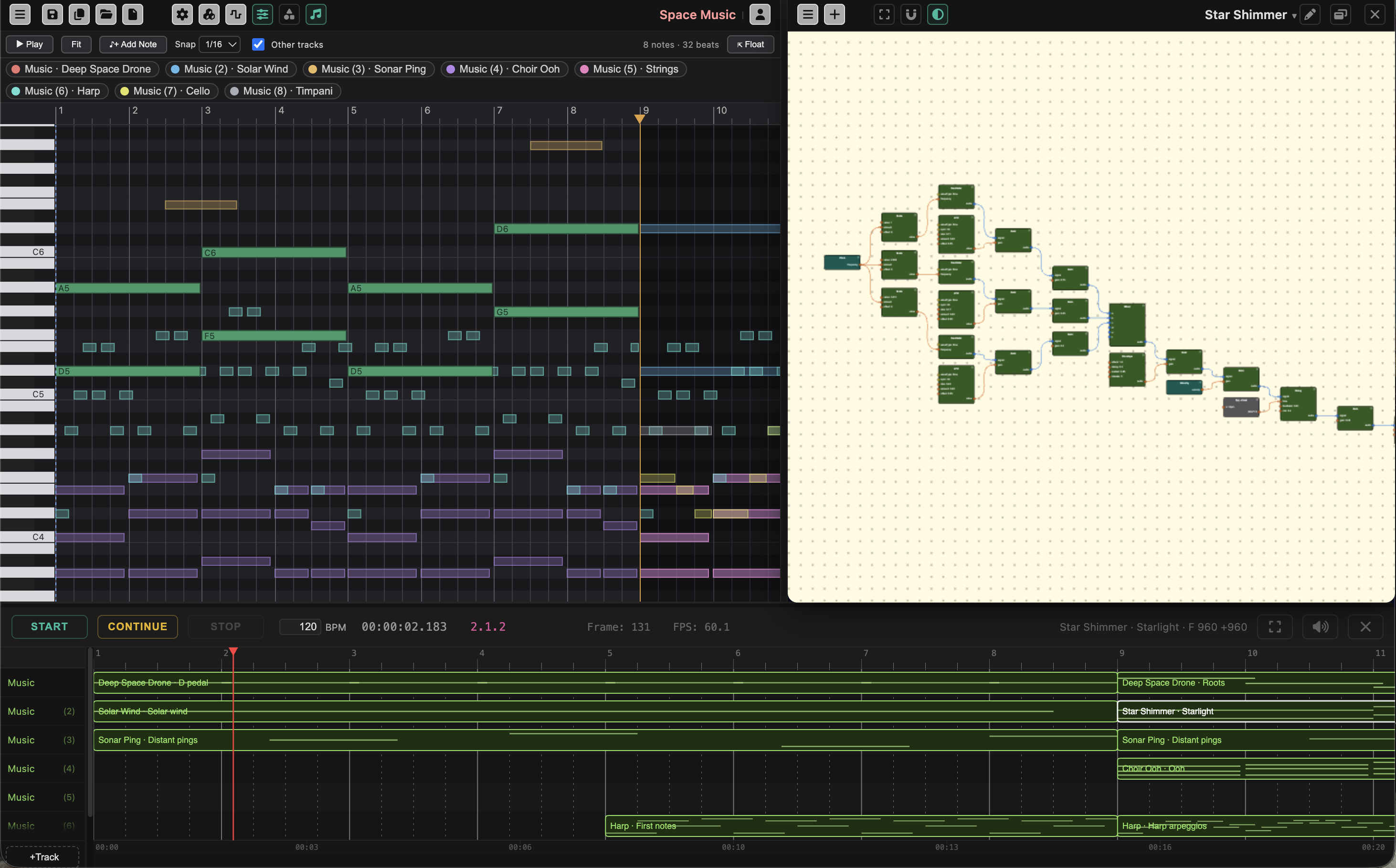Uncheck the Other tracks checkbox
This screenshot has width=1396, height=868.
[258, 44]
